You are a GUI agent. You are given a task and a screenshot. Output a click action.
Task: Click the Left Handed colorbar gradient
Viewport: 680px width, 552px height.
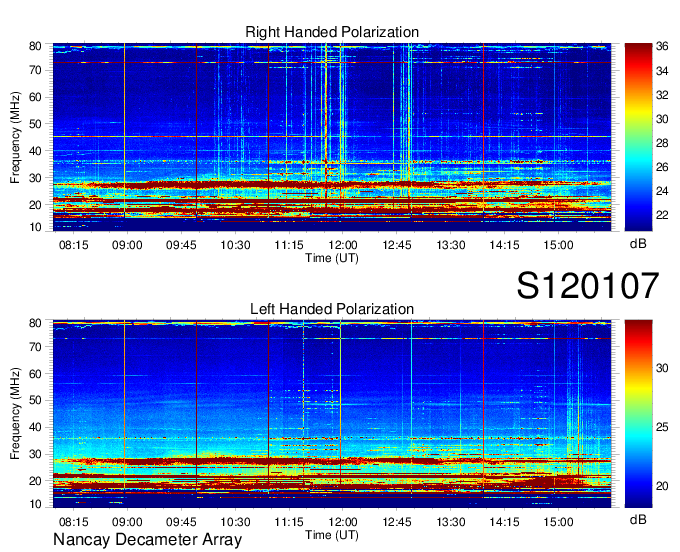[638, 414]
